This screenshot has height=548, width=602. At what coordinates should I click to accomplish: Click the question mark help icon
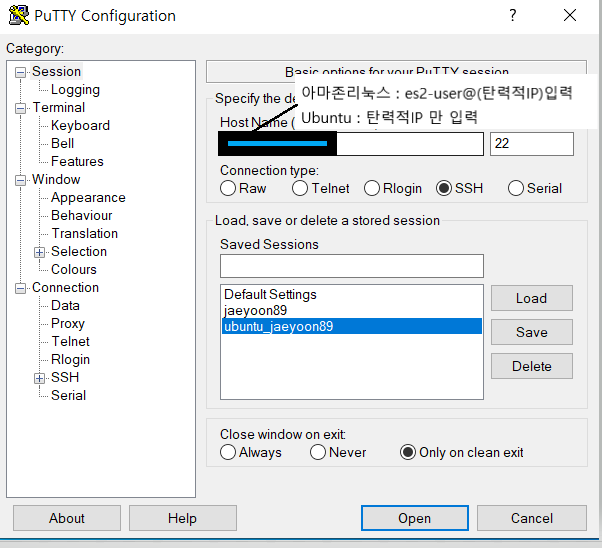[x=513, y=15]
